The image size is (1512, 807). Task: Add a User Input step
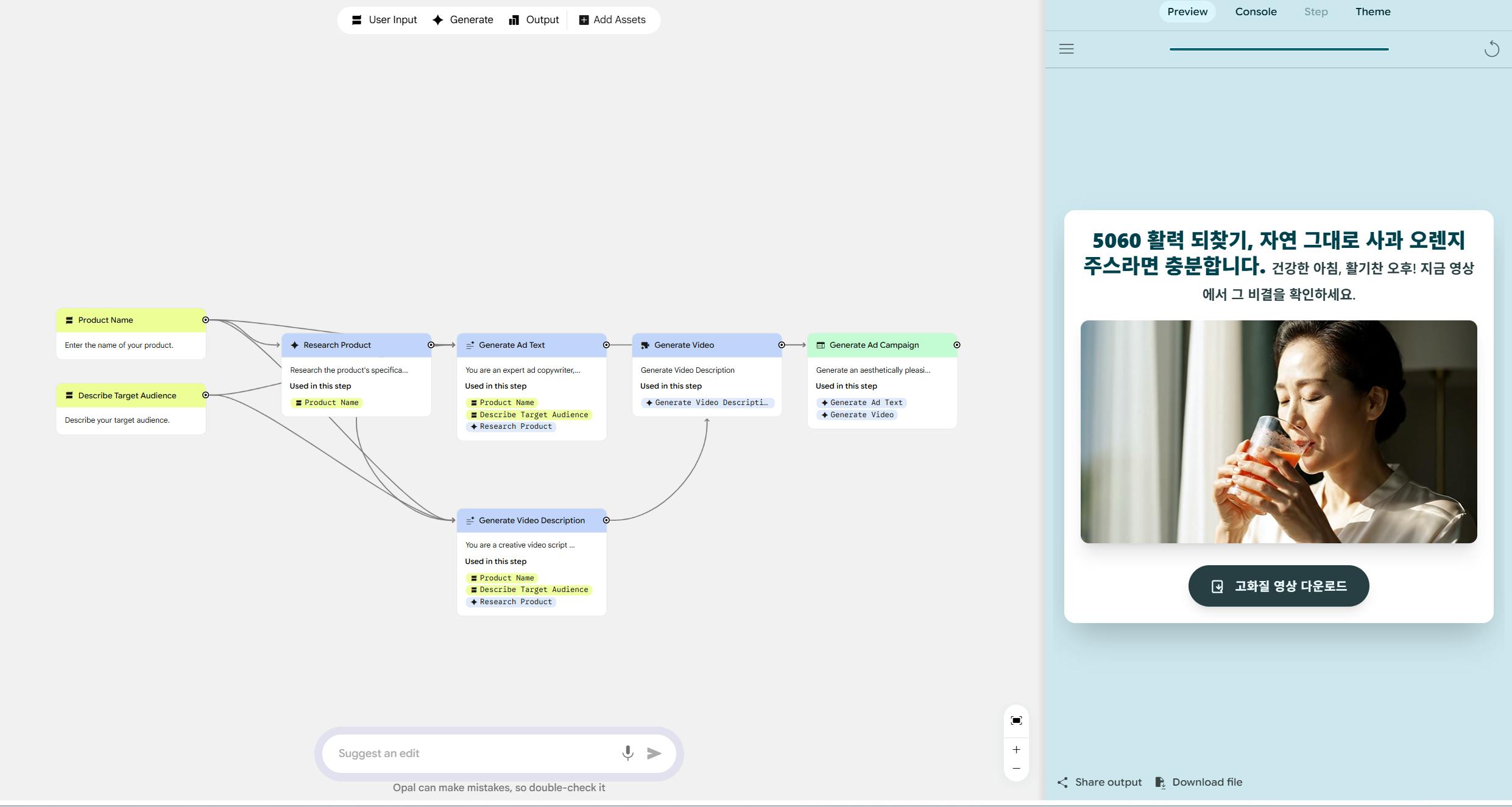click(x=384, y=20)
